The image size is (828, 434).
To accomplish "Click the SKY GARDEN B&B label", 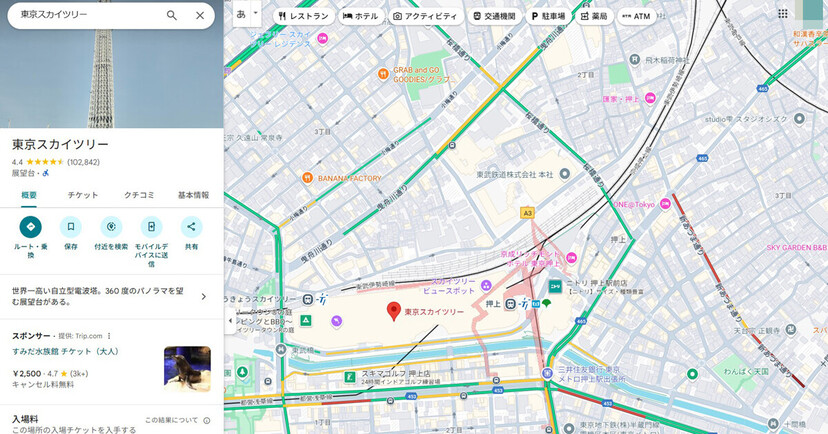I will pos(796,247).
